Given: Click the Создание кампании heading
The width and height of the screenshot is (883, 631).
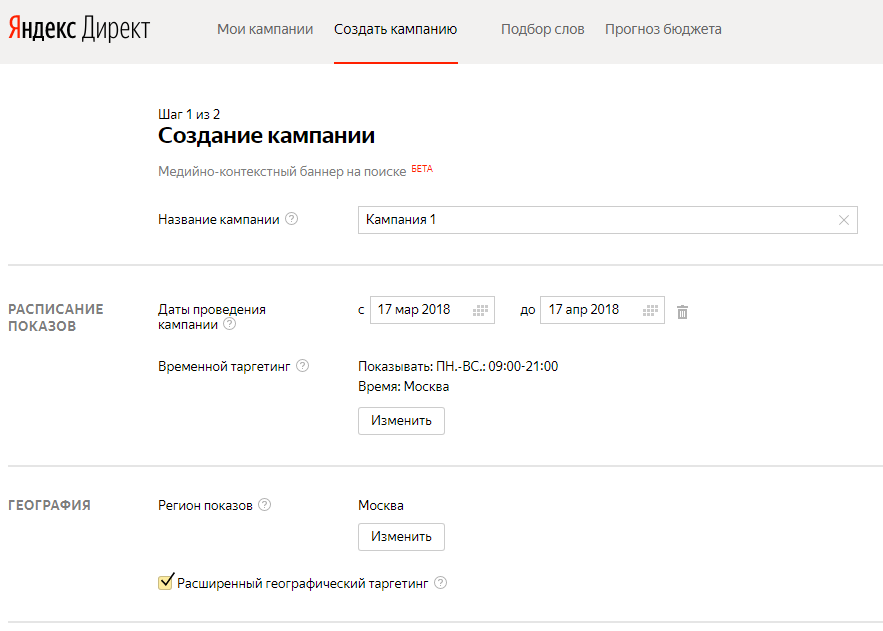Looking at the screenshot, I should pos(267,136).
